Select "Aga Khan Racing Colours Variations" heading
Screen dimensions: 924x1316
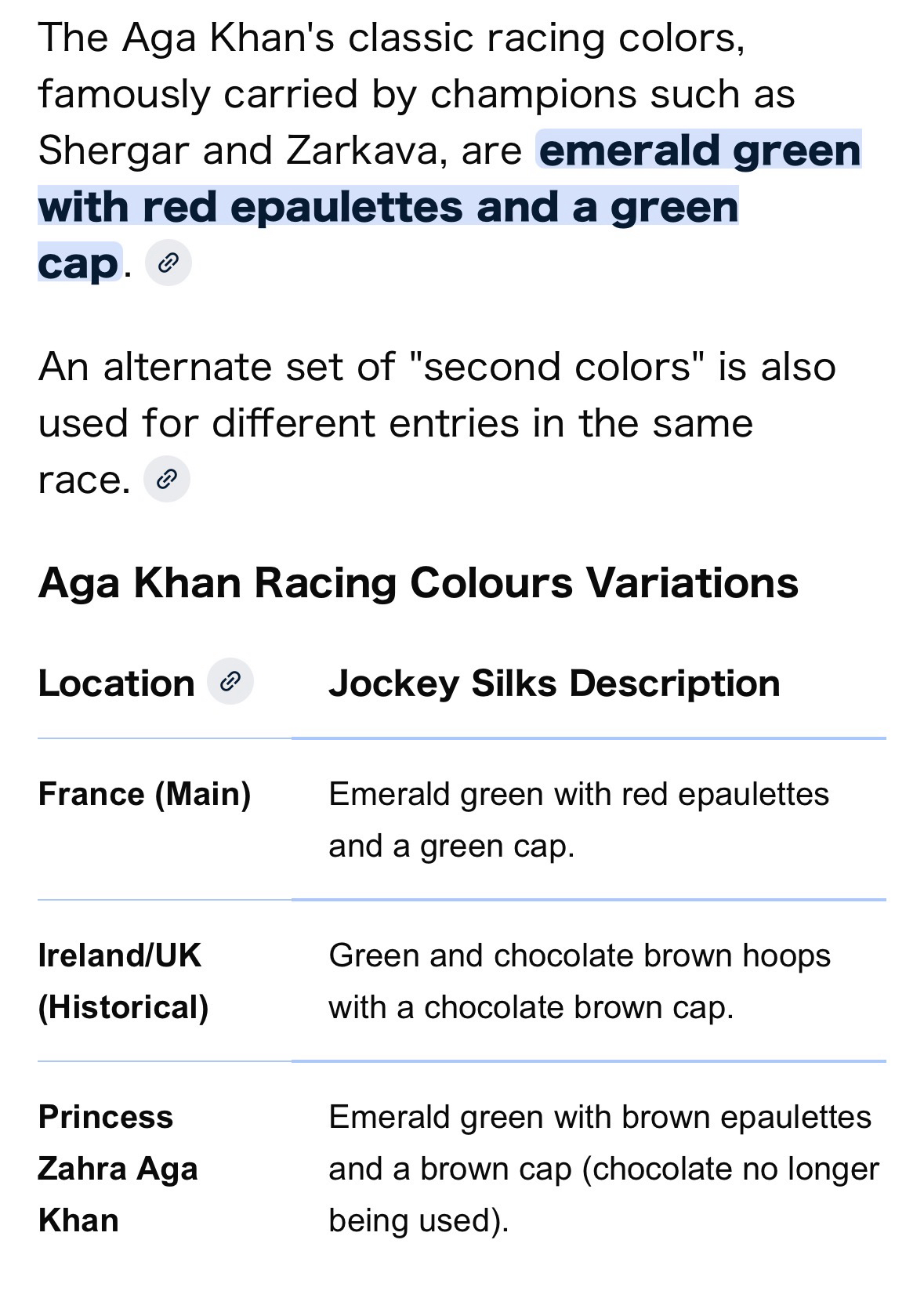(x=418, y=583)
